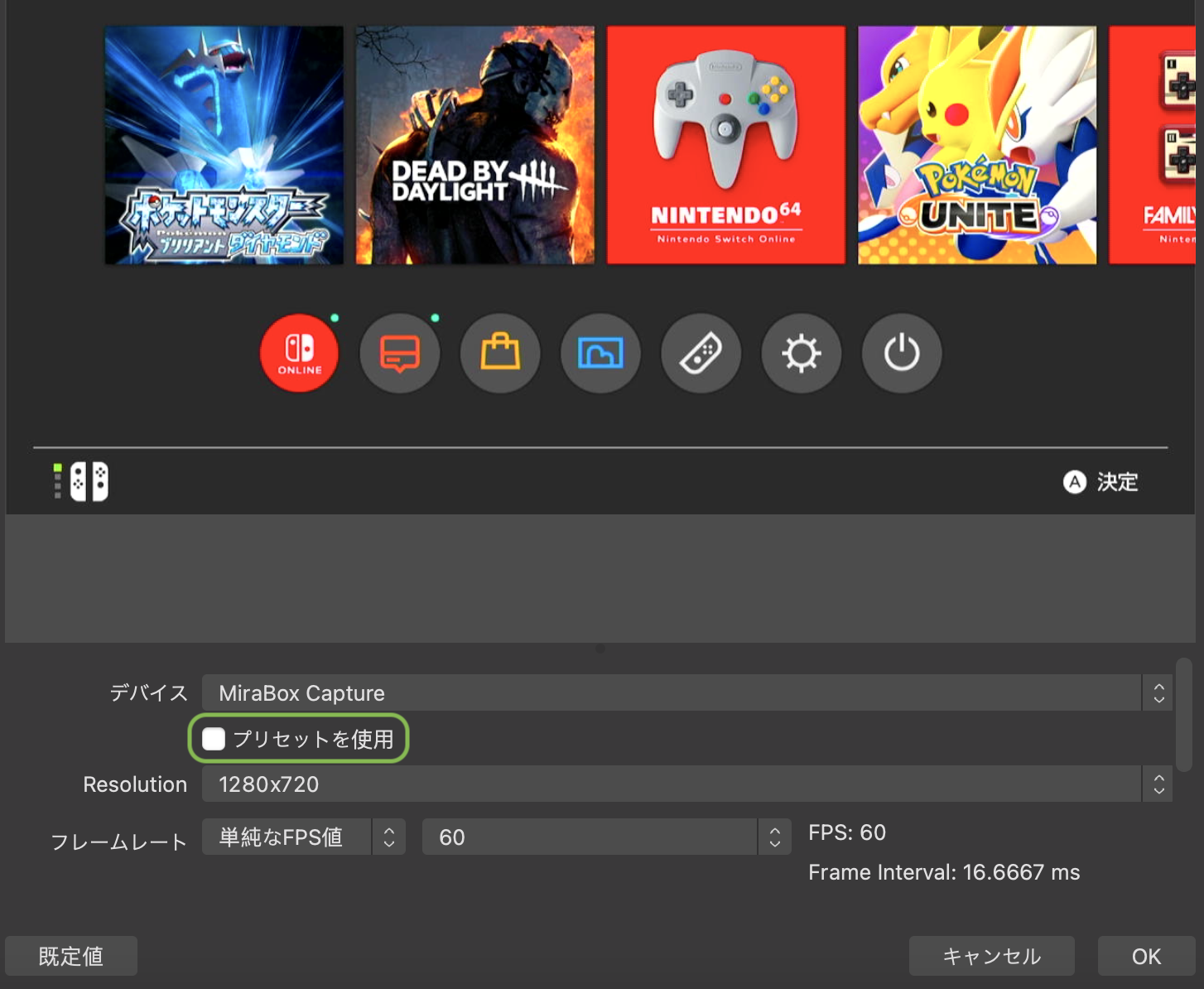Dismiss the dialog with キャンセル
Screen dimensions: 1204x989
click(x=991, y=956)
